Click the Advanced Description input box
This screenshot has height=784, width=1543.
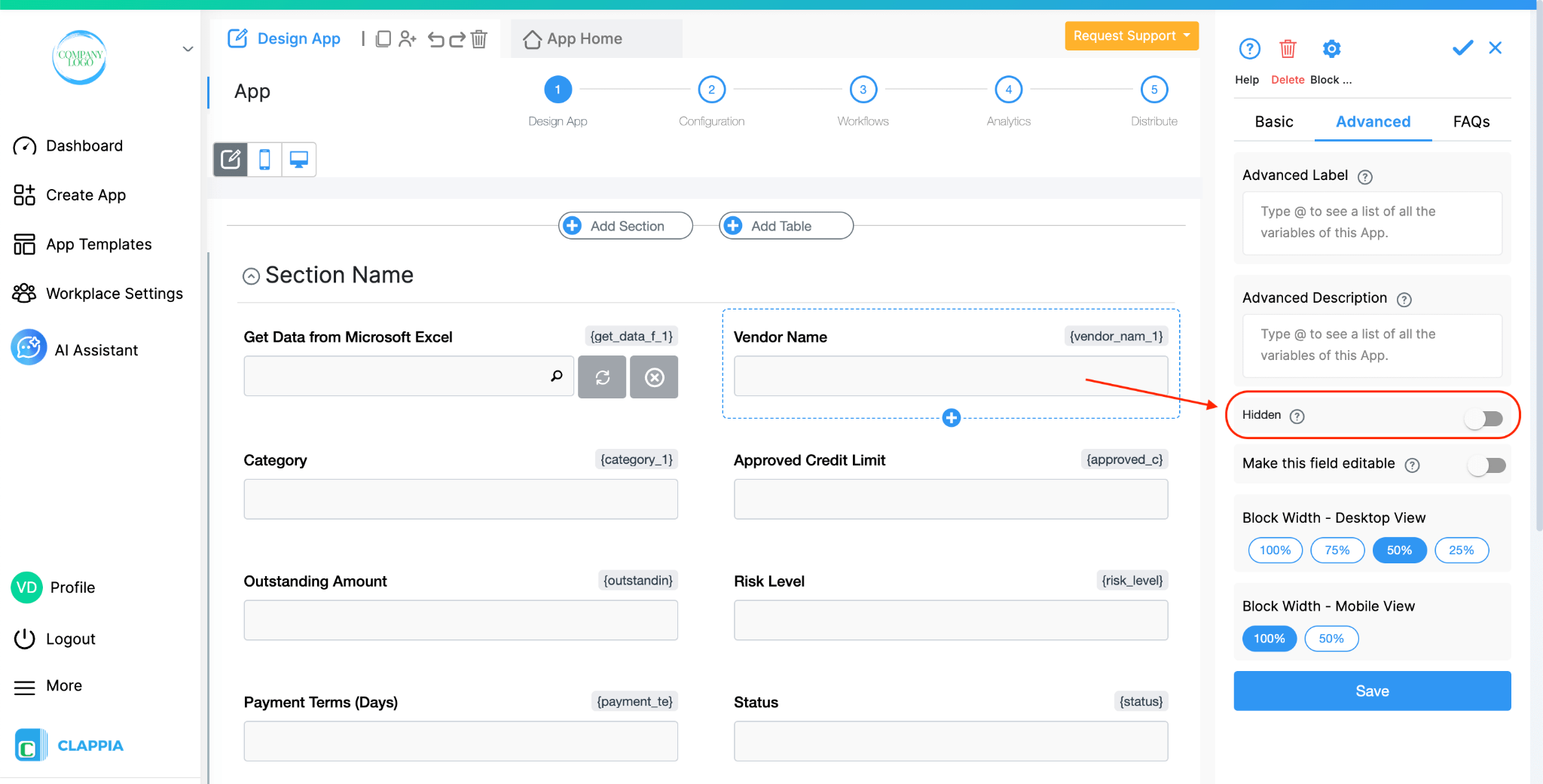pyautogui.click(x=1372, y=346)
